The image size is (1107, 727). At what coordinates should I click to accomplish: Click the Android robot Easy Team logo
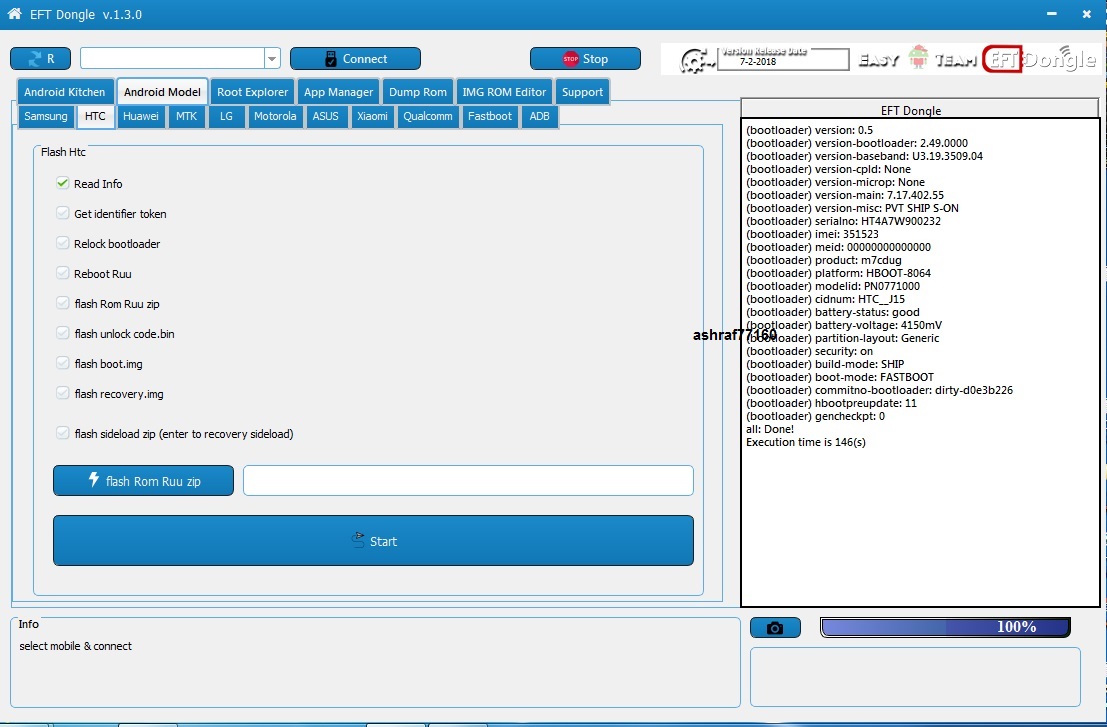(x=918, y=58)
